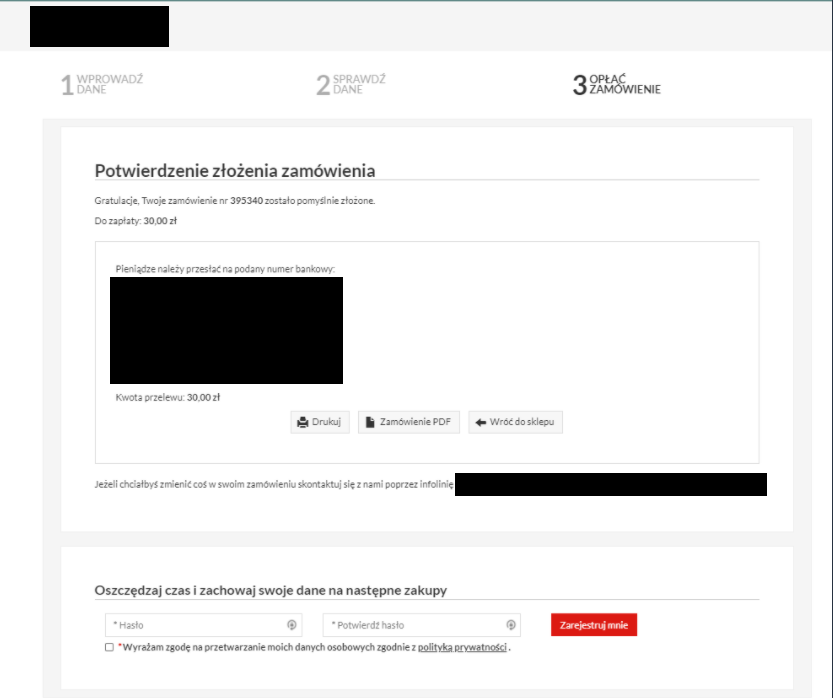The image size is (833, 698).
Task: Click the Jeżeli chciałbyś zmienić infolinia text
Action: [x=274, y=484]
